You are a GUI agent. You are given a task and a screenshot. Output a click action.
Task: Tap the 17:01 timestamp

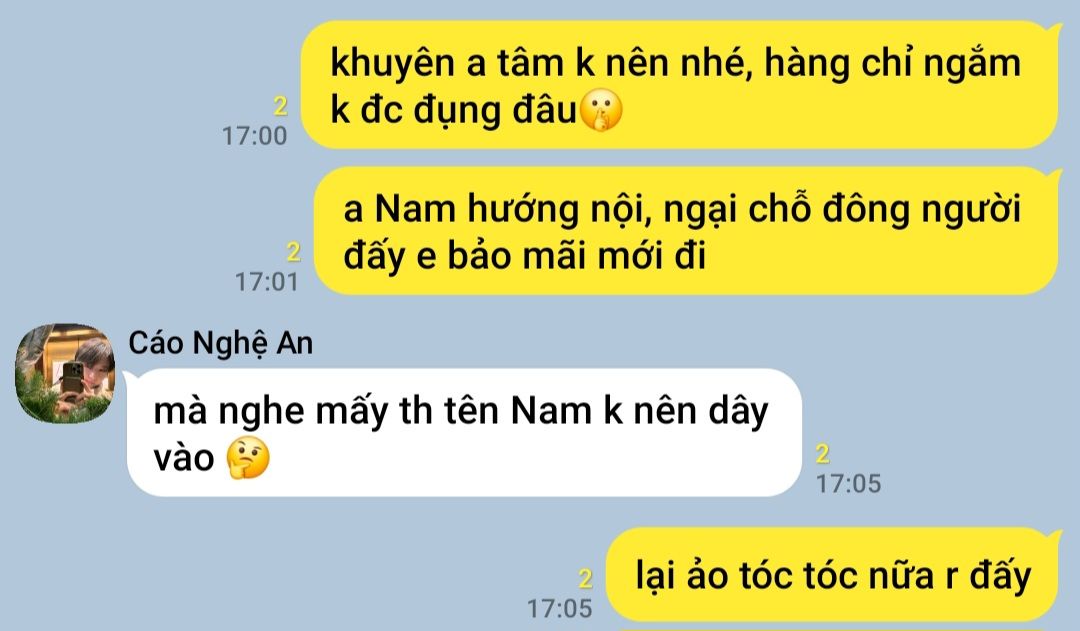pos(267,282)
